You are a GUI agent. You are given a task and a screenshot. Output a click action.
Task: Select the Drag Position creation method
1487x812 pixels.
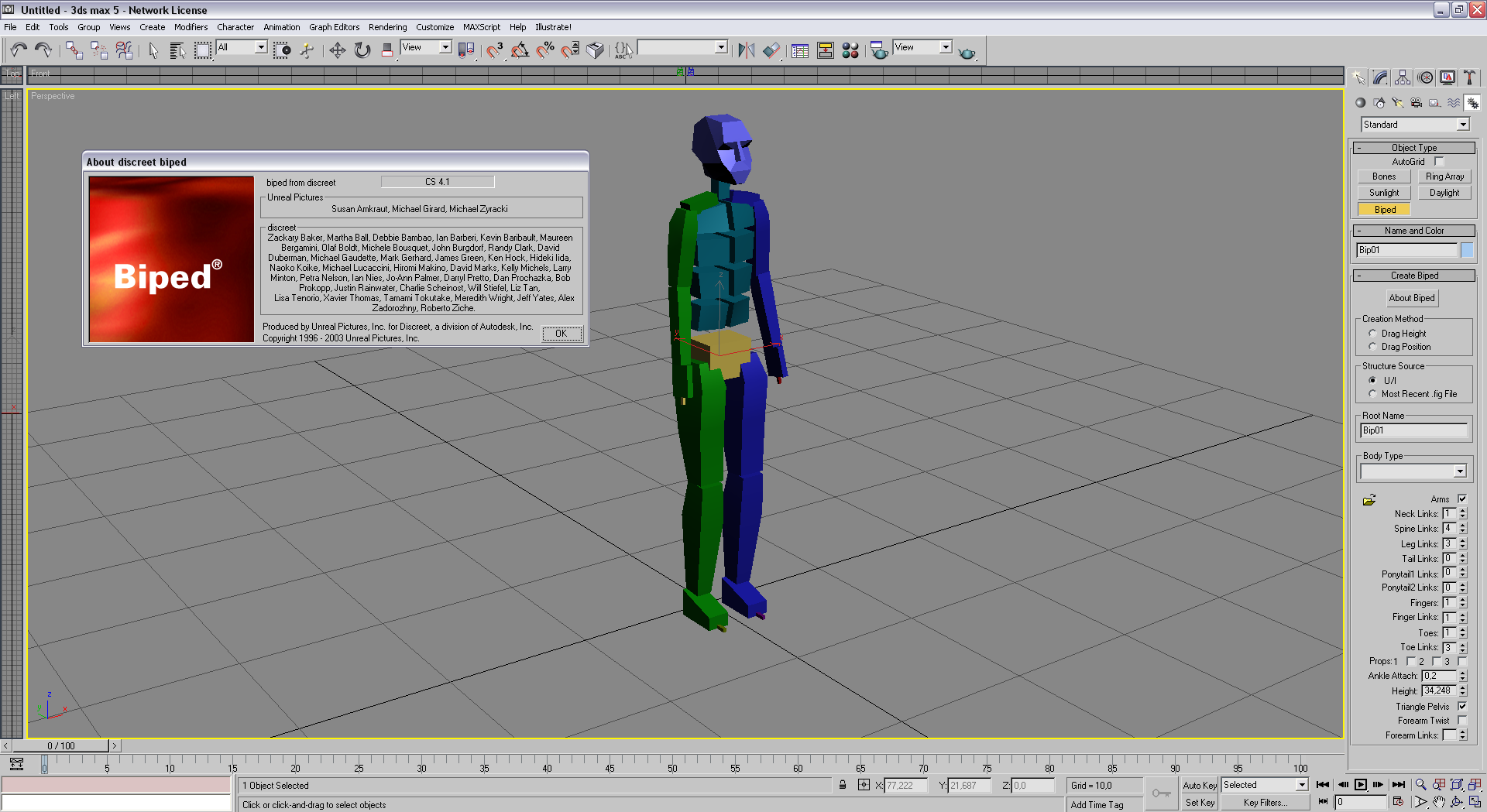(x=1372, y=347)
